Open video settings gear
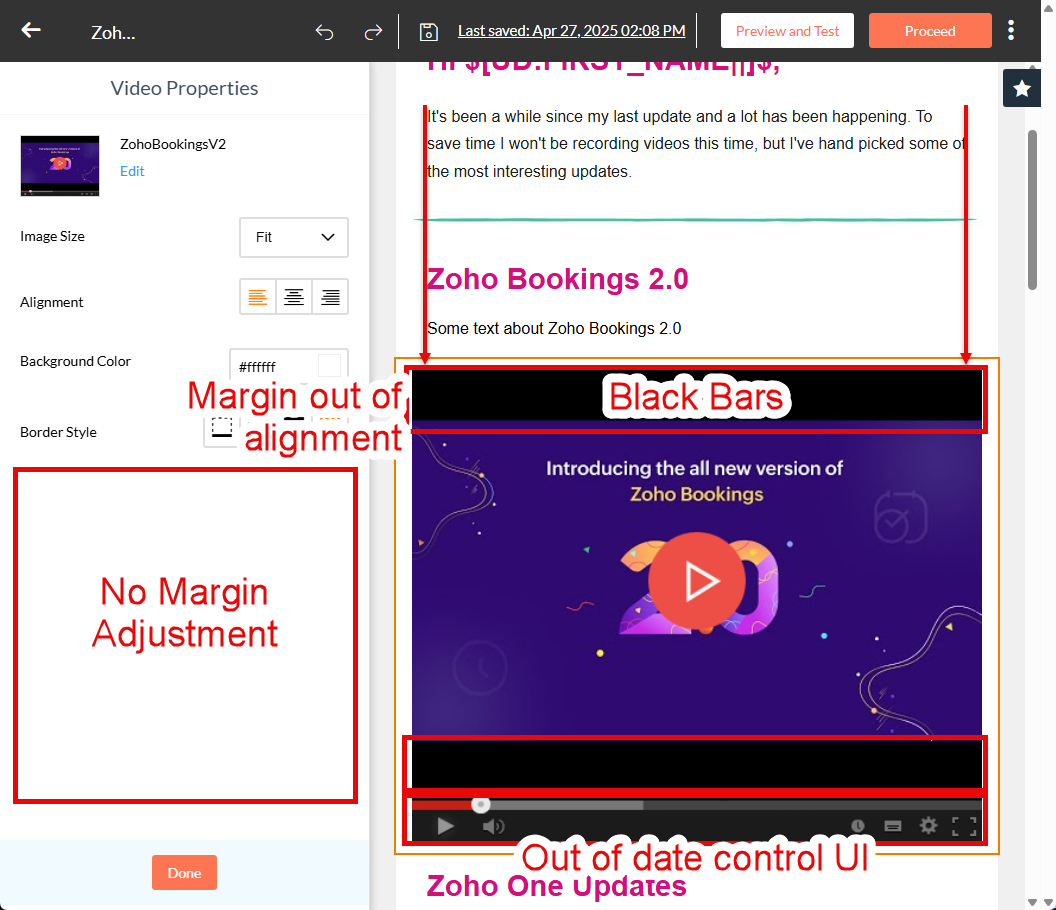Image resolution: width=1056 pixels, height=910 pixels. [x=928, y=825]
